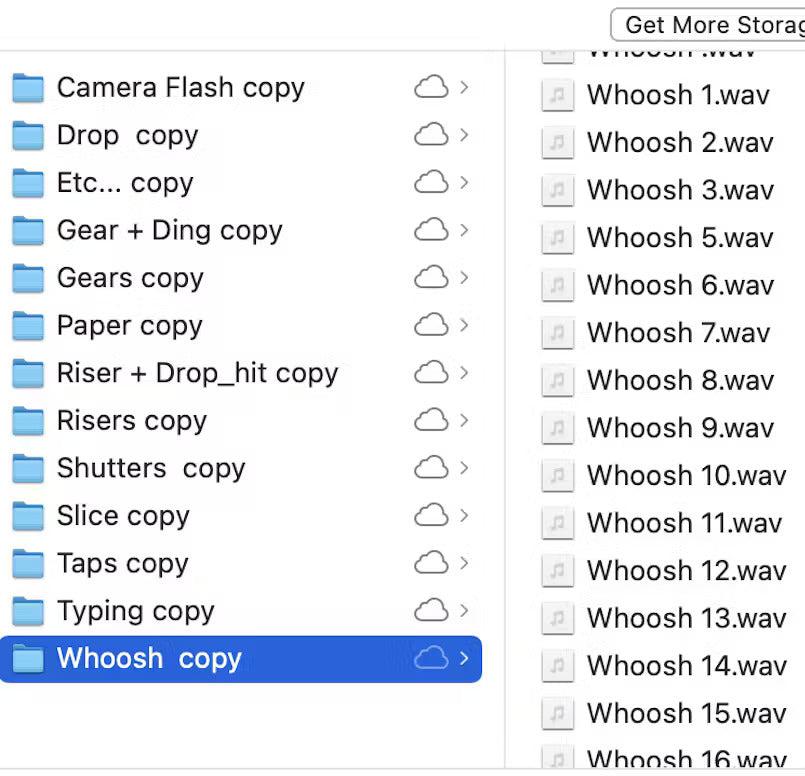Select the Shutters copy folder
The width and height of the screenshot is (805, 776).
point(150,468)
